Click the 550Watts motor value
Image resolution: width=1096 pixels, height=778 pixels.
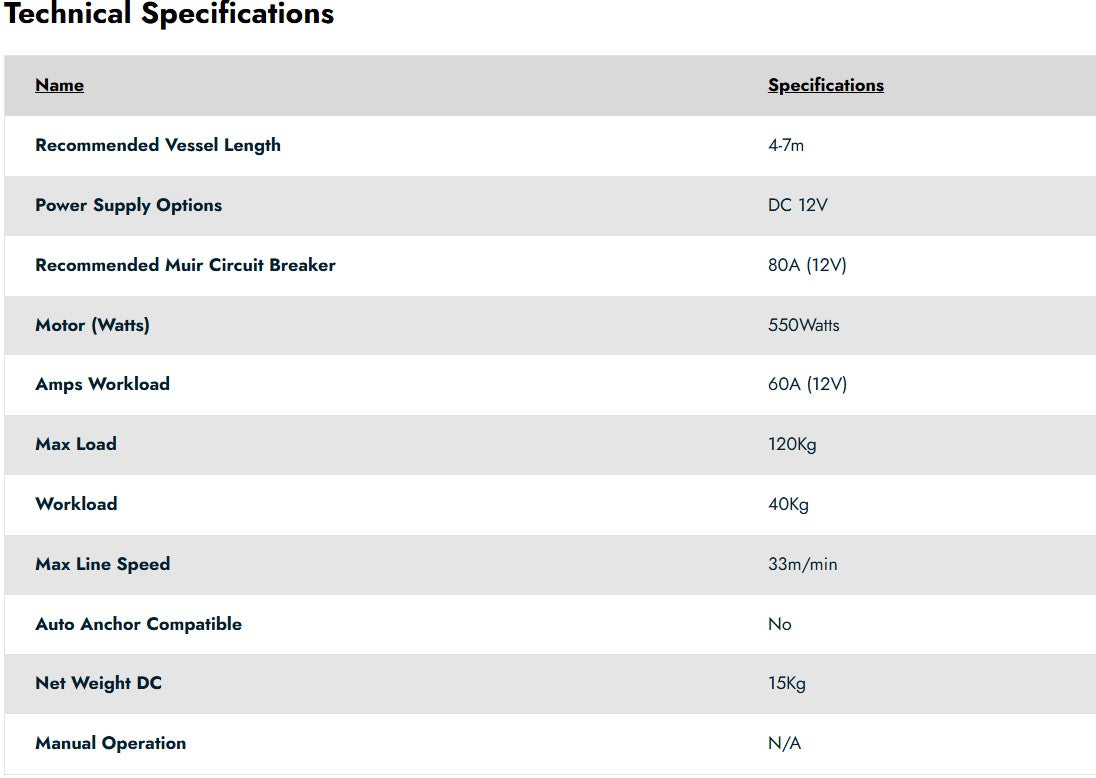click(x=803, y=325)
